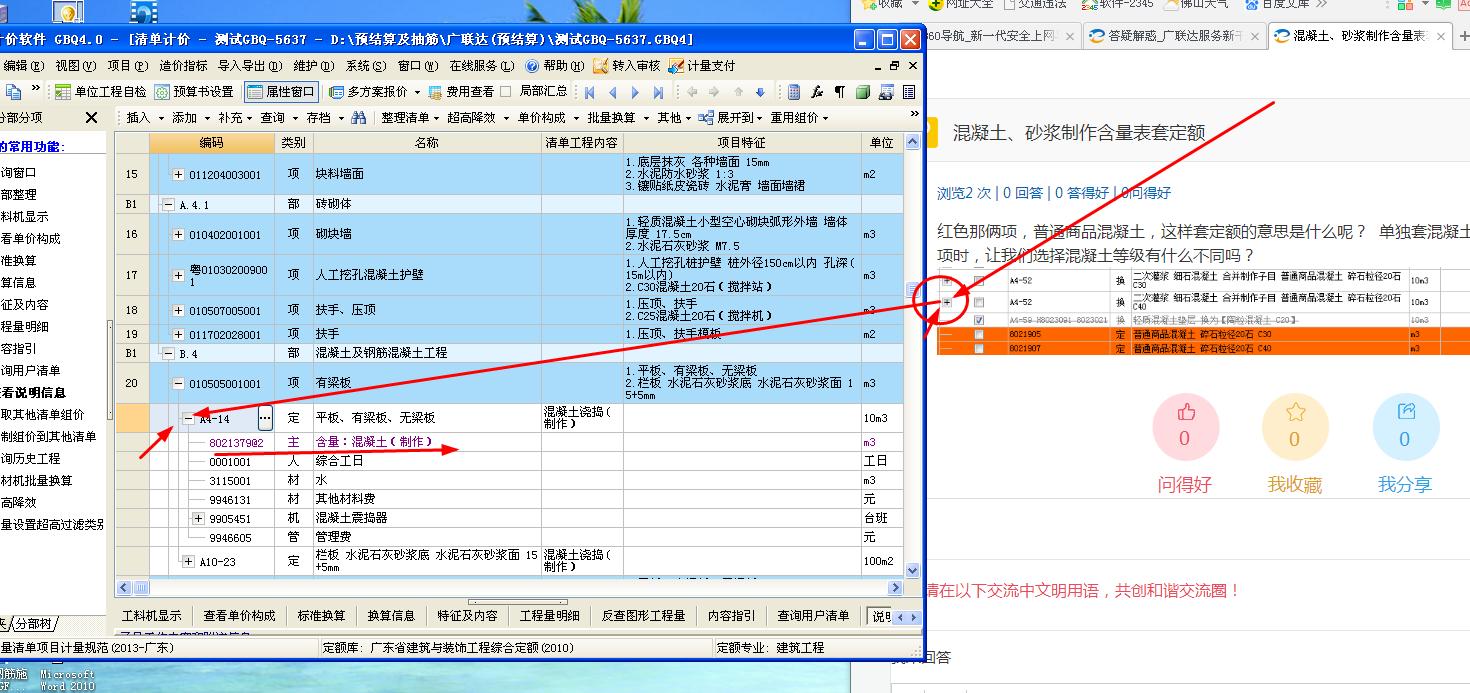This screenshot has height=693, width=1470.
Task: Expand row 011204003001 块料墙面
Action: [x=178, y=174]
